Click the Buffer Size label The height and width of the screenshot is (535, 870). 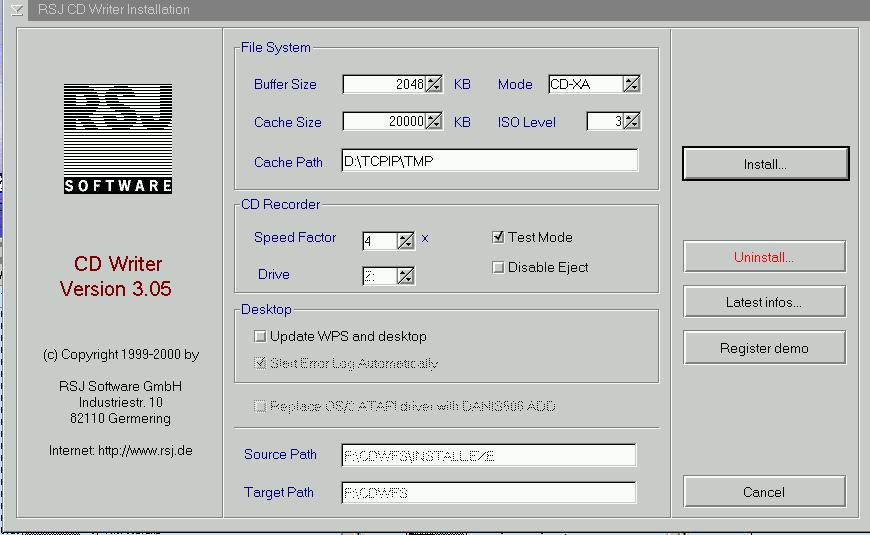coord(285,84)
